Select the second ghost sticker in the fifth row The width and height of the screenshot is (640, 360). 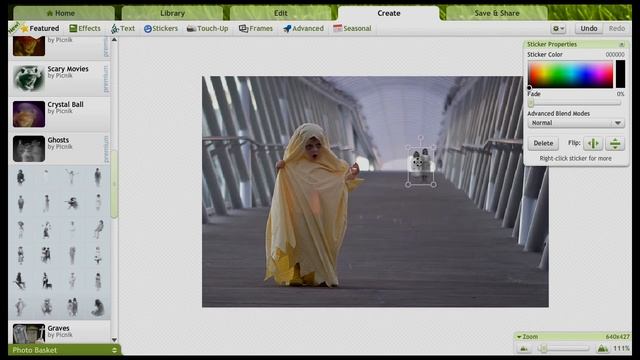46,281
